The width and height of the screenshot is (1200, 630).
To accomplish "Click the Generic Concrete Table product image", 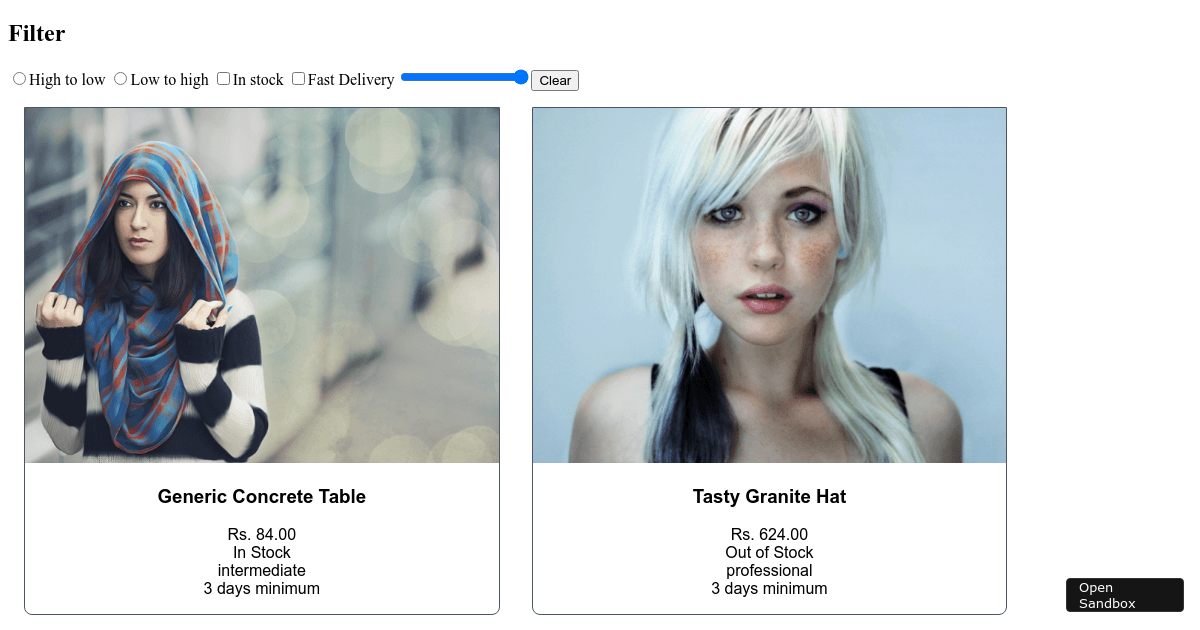I will [x=262, y=285].
